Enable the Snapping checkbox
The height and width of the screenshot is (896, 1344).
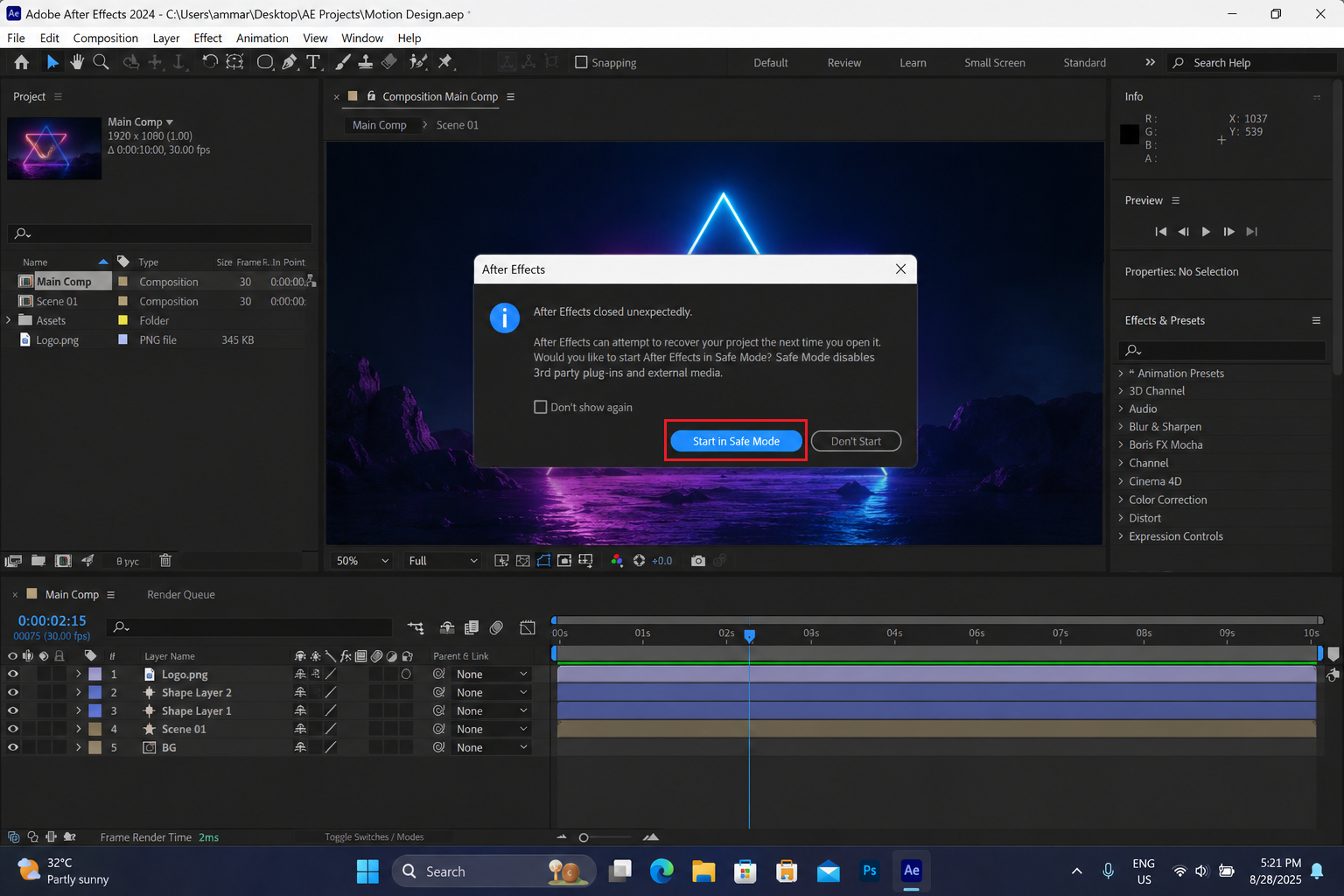coord(581,62)
